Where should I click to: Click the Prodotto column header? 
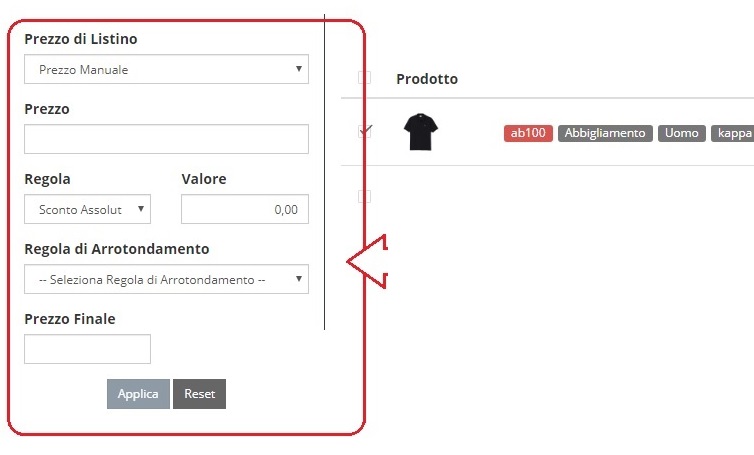pos(427,79)
